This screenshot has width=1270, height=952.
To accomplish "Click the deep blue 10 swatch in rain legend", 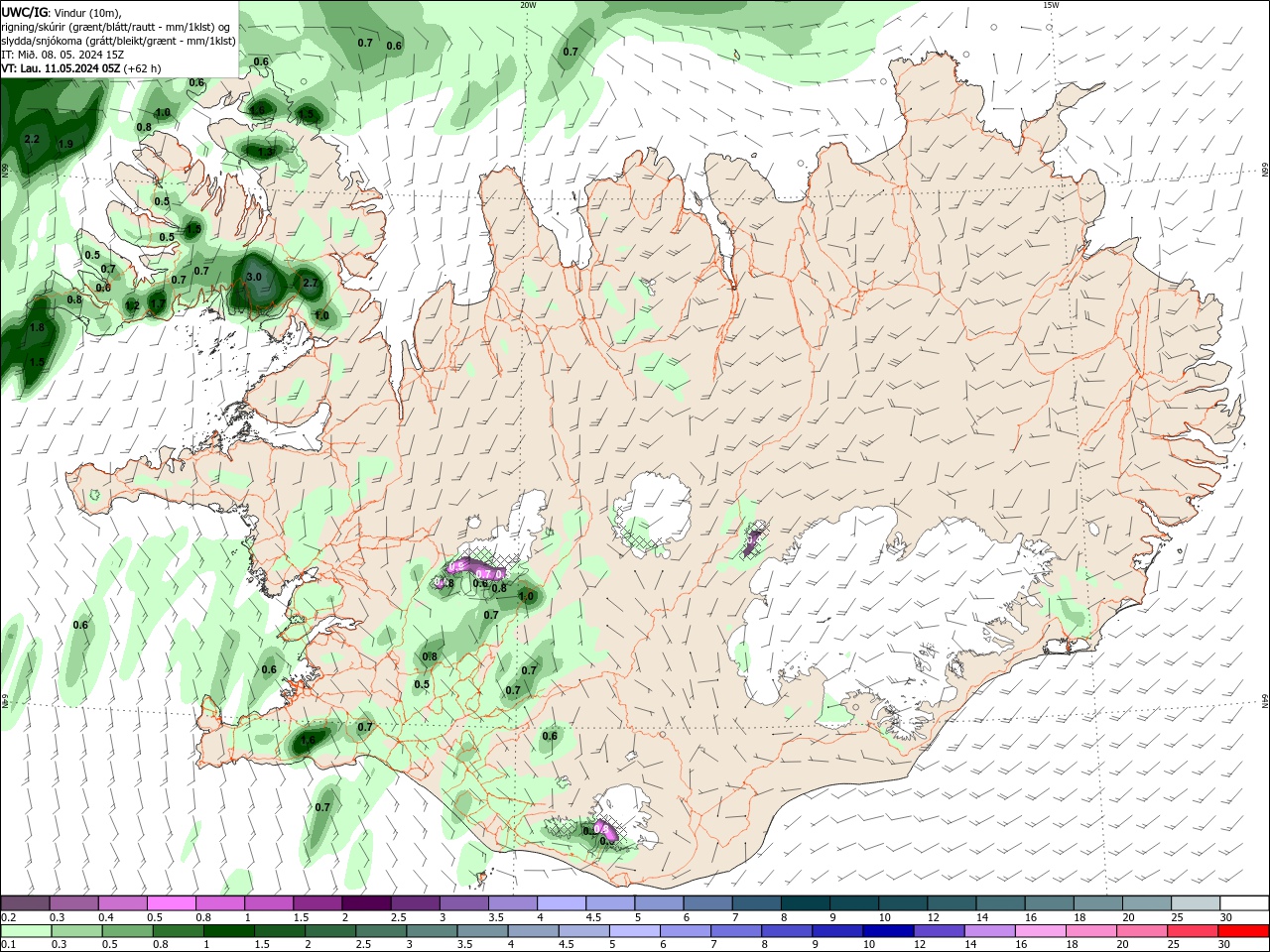I will tap(886, 931).
